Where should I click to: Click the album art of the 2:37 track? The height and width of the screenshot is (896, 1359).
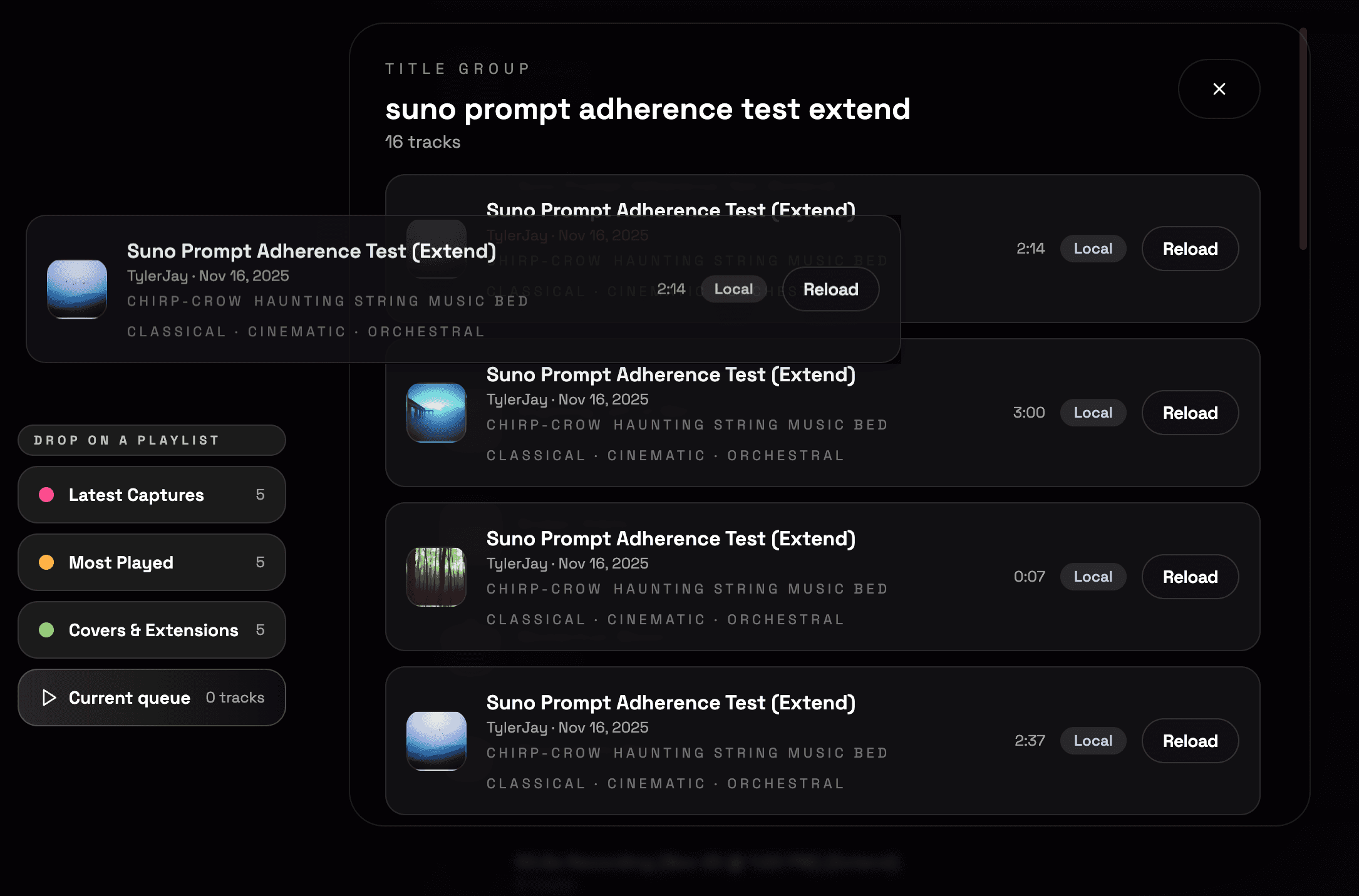[x=437, y=741]
